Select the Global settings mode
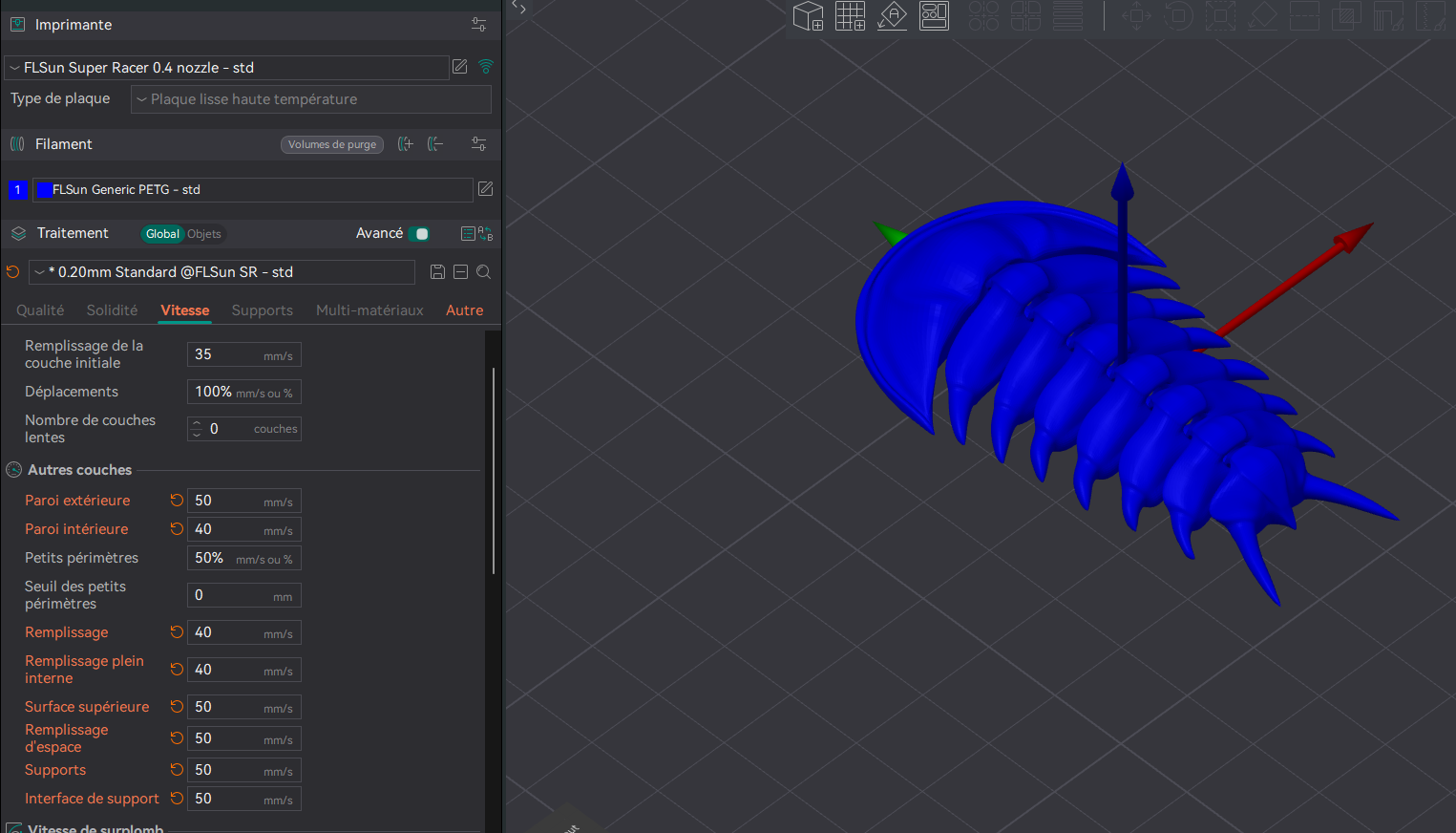Screen dimensions: 1456x833 (162, 234)
